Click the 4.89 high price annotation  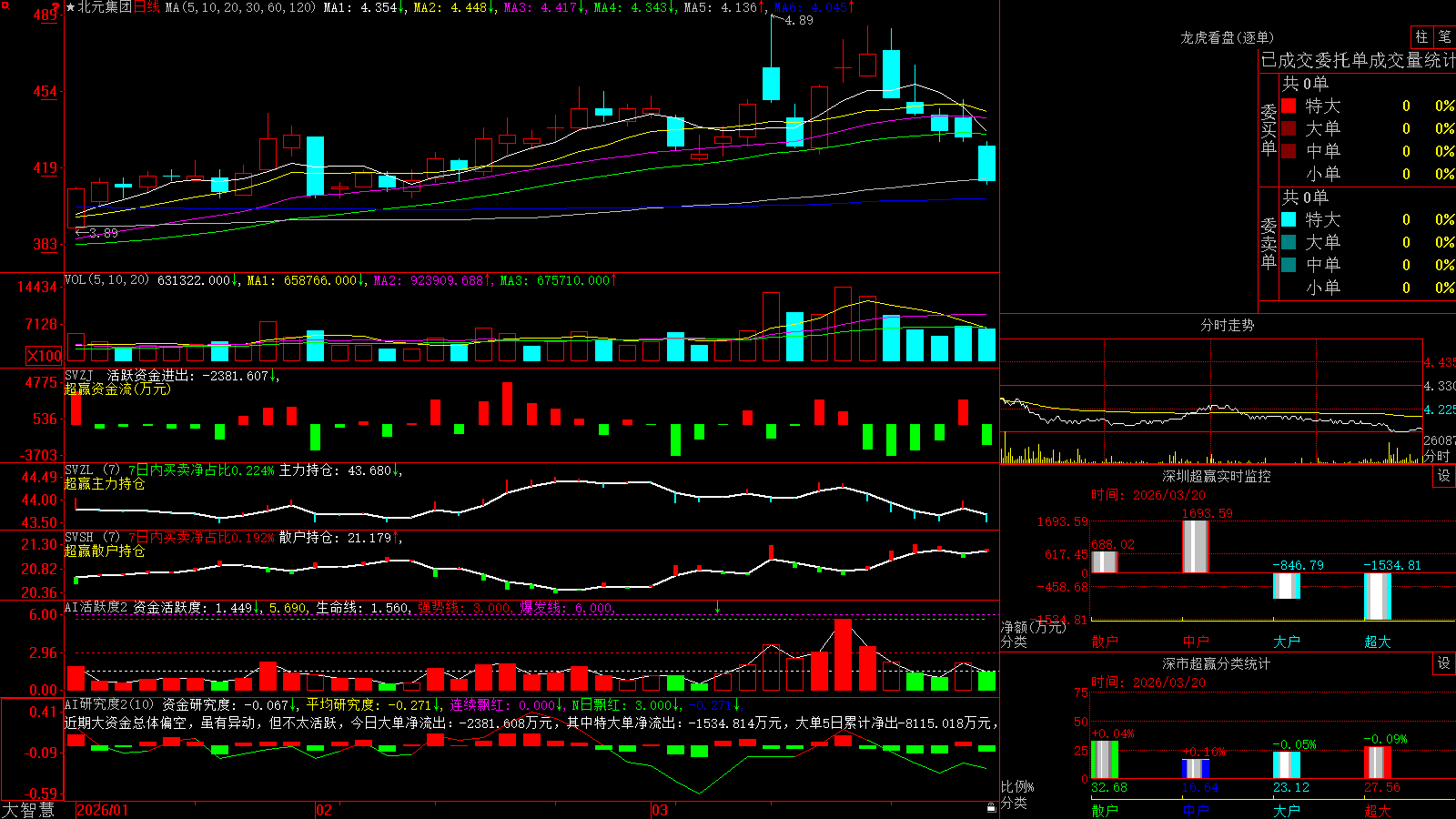(799, 20)
